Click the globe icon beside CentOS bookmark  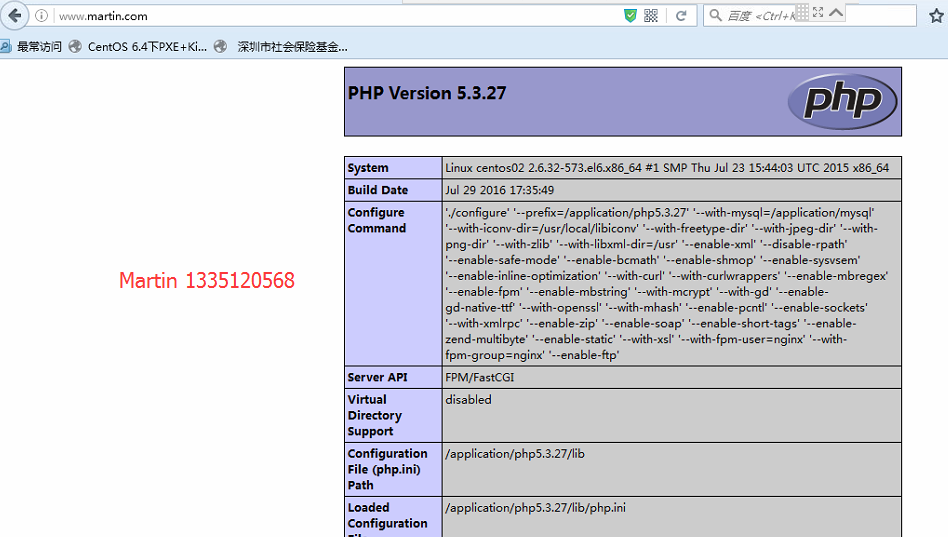pos(75,47)
